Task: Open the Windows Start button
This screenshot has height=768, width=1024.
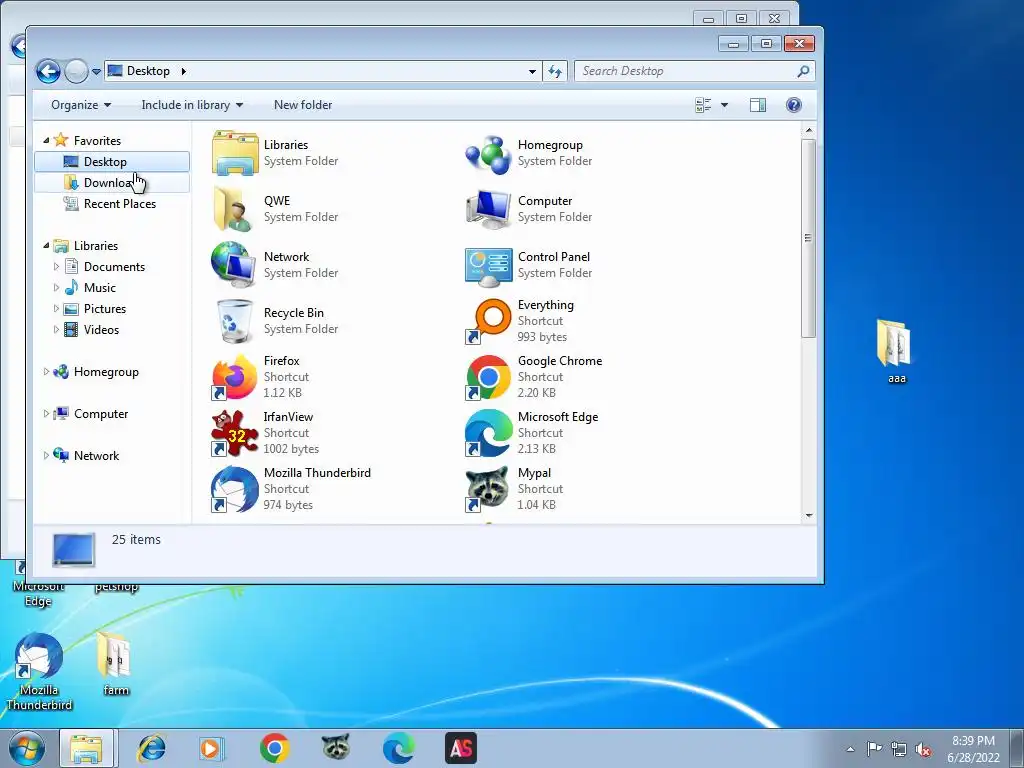Action: pyautogui.click(x=27, y=748)
